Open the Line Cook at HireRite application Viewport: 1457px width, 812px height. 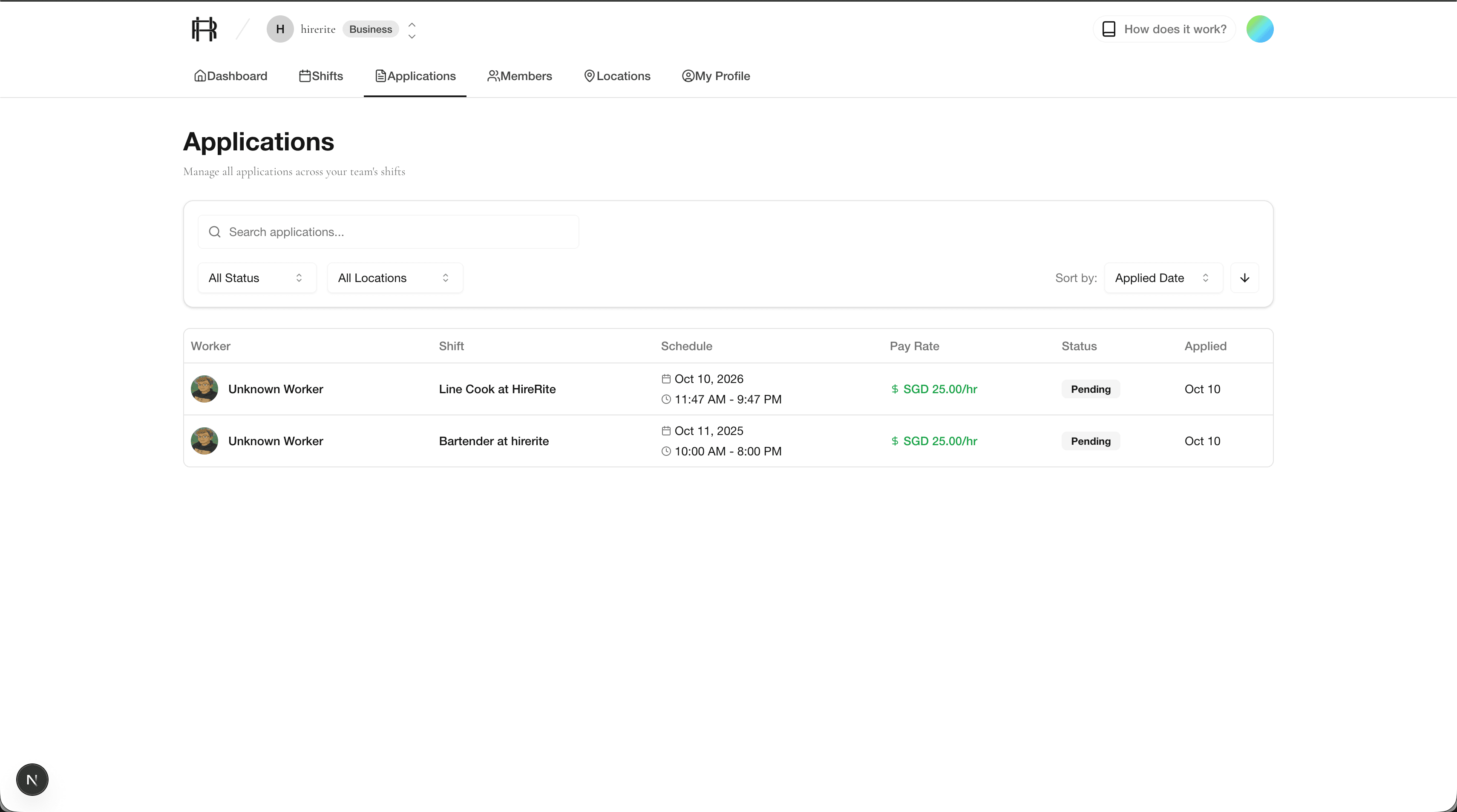tap(497, 389)
